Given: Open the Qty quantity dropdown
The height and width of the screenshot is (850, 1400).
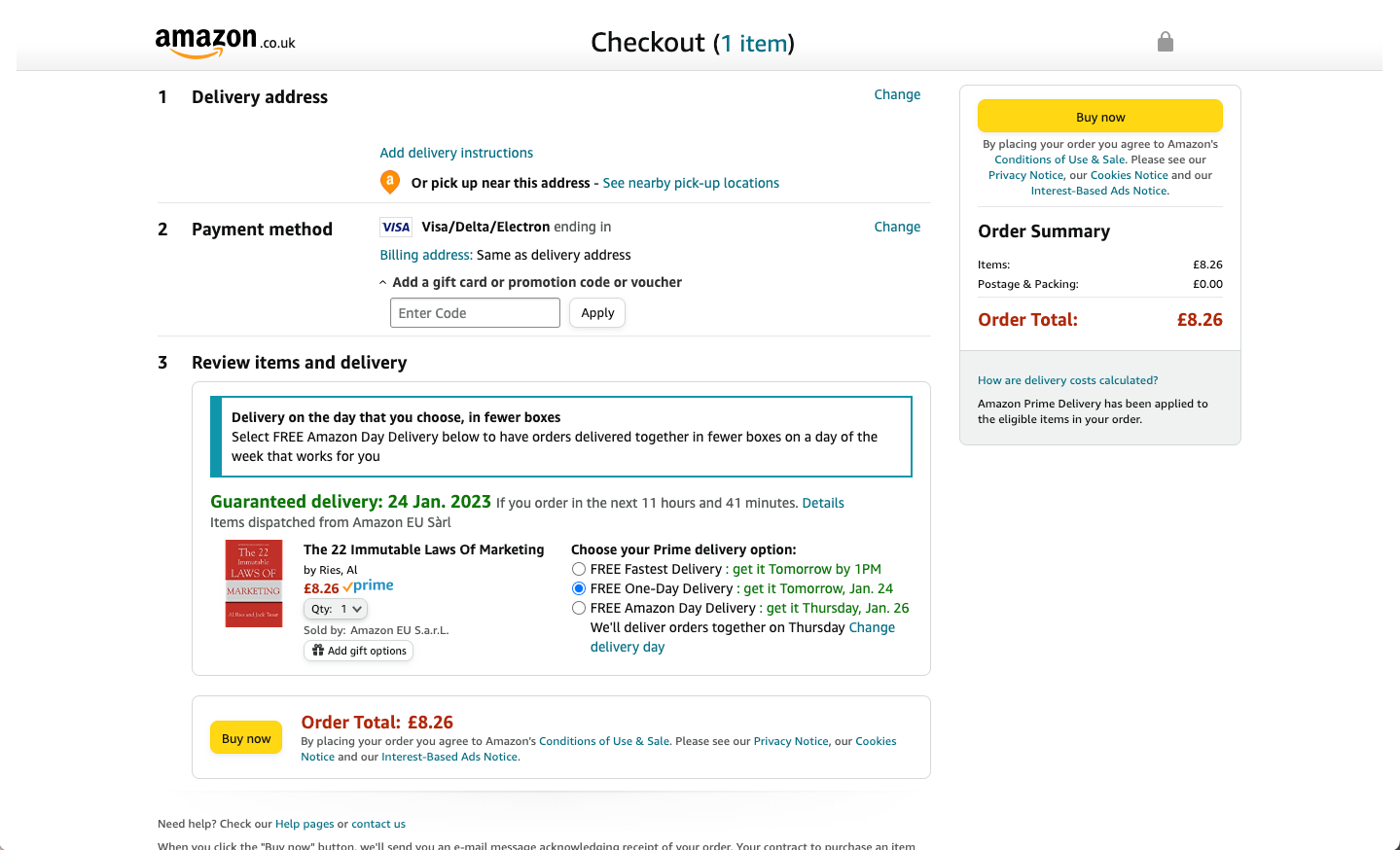Looking at the screenshot, I should coord(336,609).
